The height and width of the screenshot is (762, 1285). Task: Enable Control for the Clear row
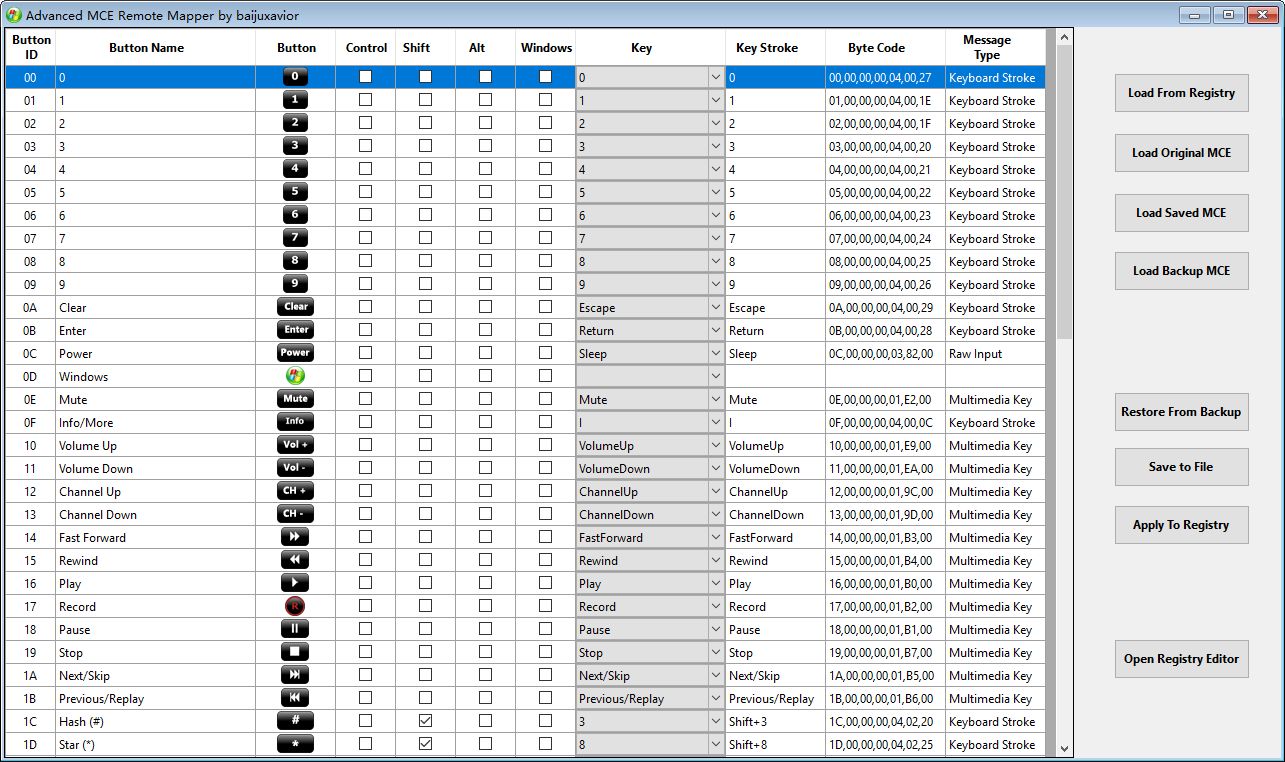point(365,307)
